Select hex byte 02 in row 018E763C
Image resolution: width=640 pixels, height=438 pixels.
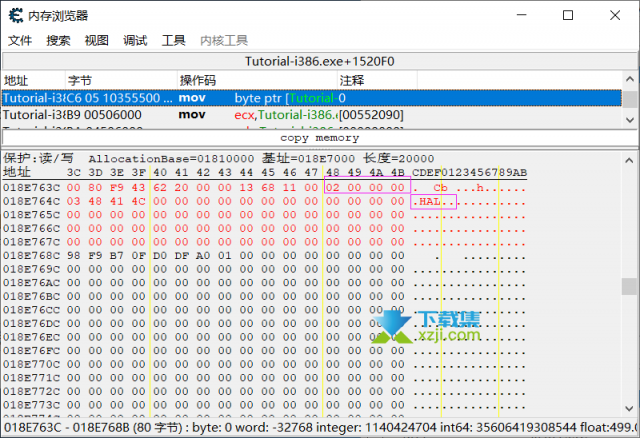(x=333, y=188)
